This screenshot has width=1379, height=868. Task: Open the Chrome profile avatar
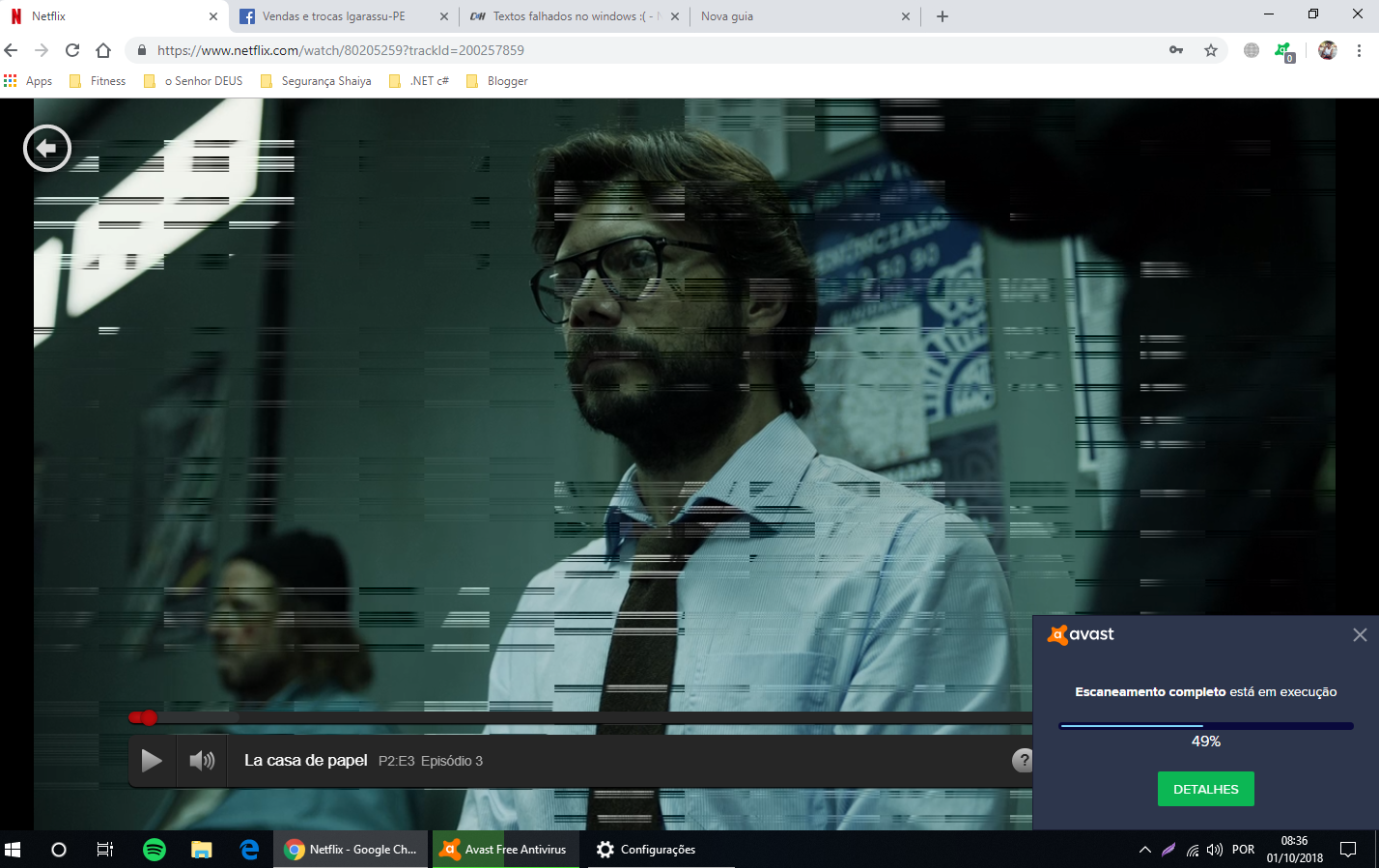coord(1328,50)
